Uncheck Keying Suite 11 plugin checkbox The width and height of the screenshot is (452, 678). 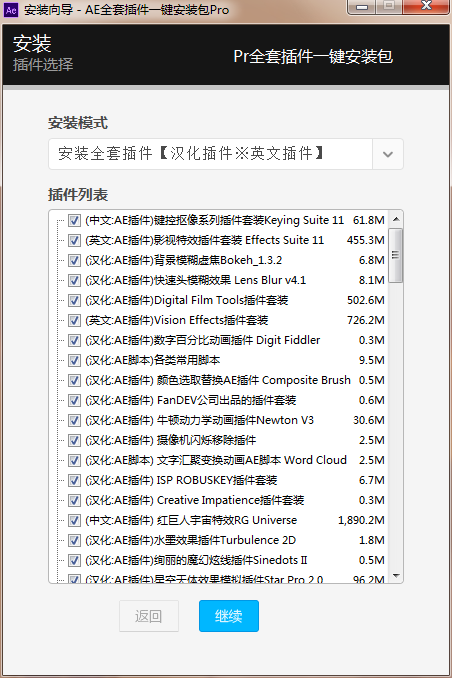[74, 220]
